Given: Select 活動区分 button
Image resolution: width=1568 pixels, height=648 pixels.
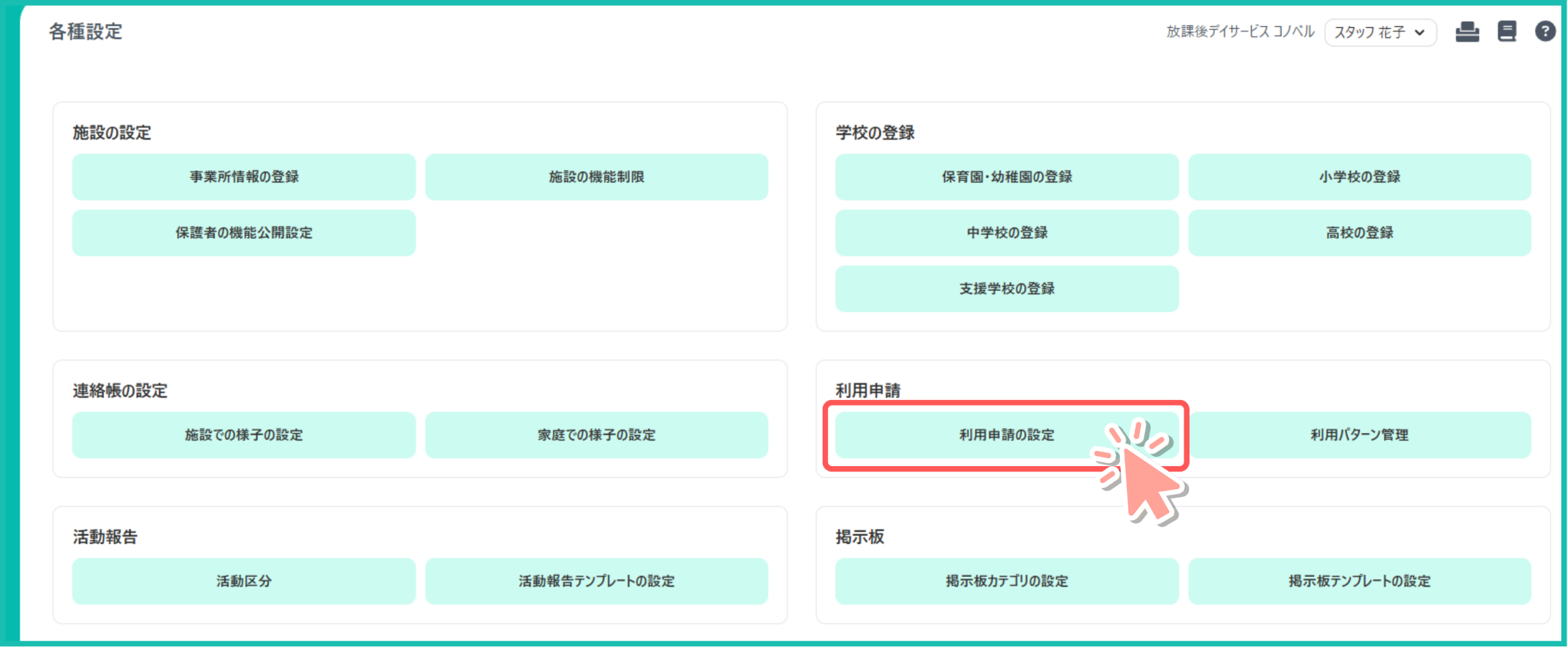Looking at the screenshot, I should click(x=244, y=581).
